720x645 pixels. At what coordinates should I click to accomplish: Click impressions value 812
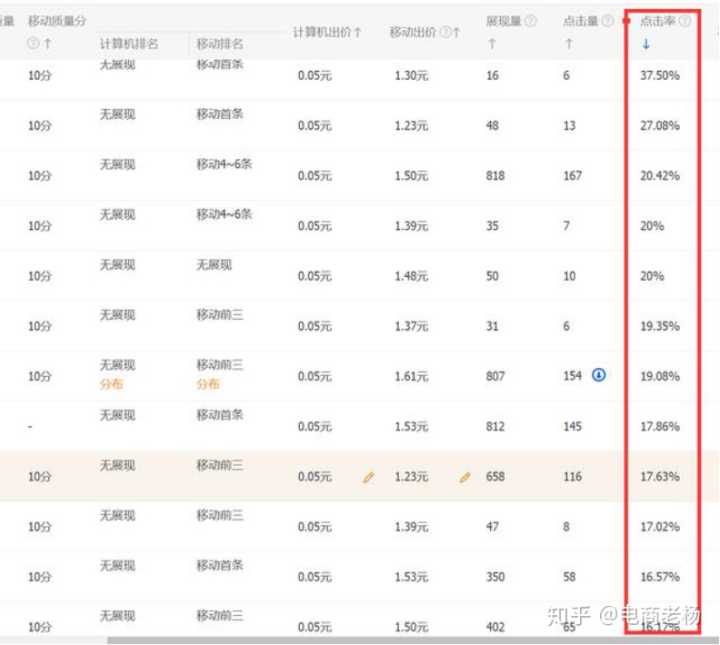click(x=495, y=426)
